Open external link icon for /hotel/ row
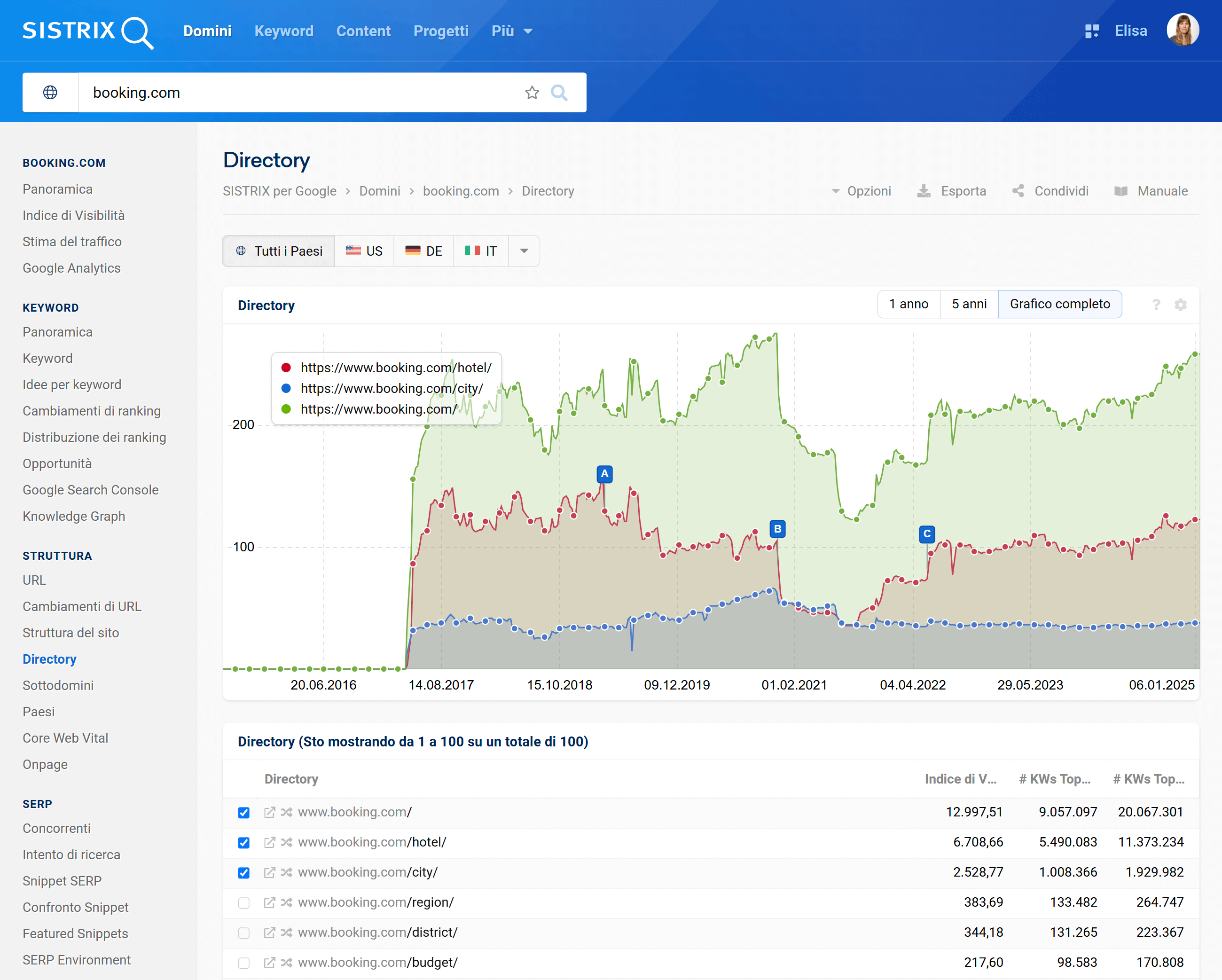Viewport: 1222px width, 980px height. [x=270, y=842]
